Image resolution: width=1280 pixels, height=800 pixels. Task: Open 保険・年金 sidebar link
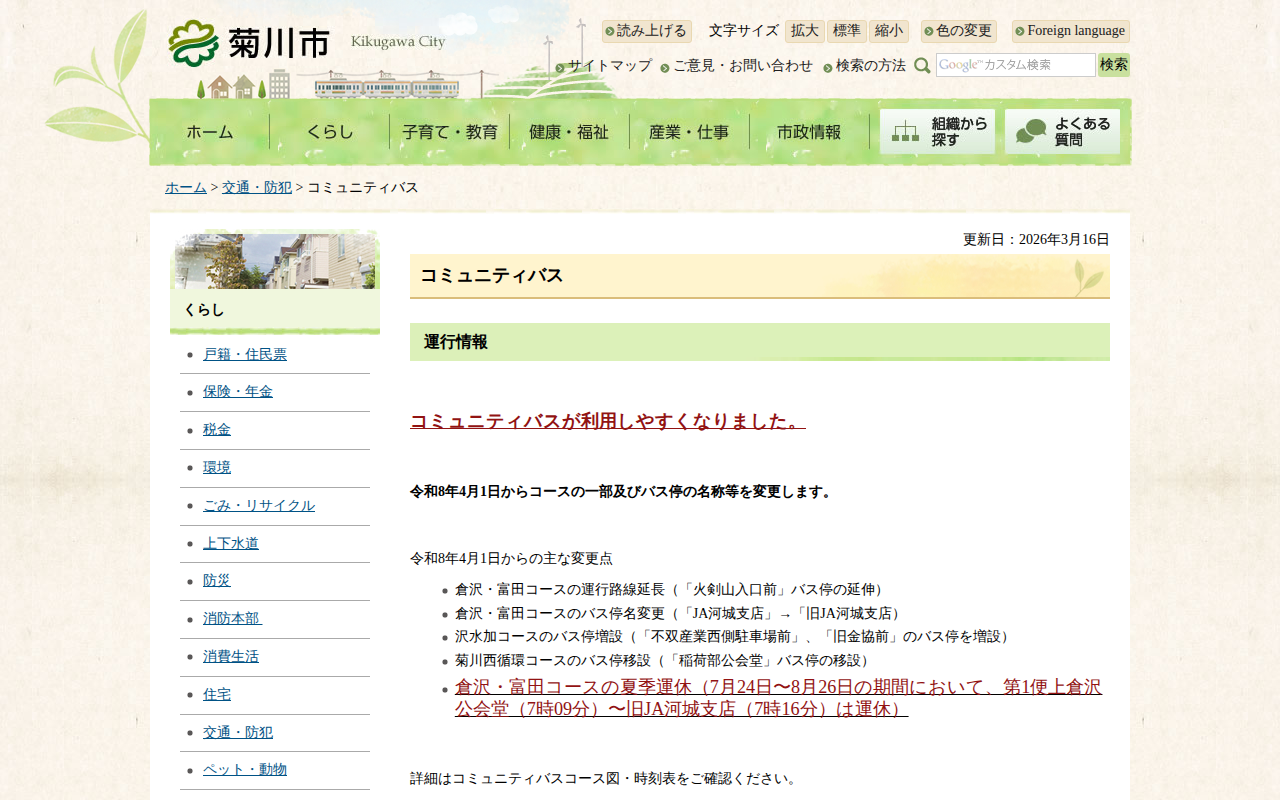[238, 392]
